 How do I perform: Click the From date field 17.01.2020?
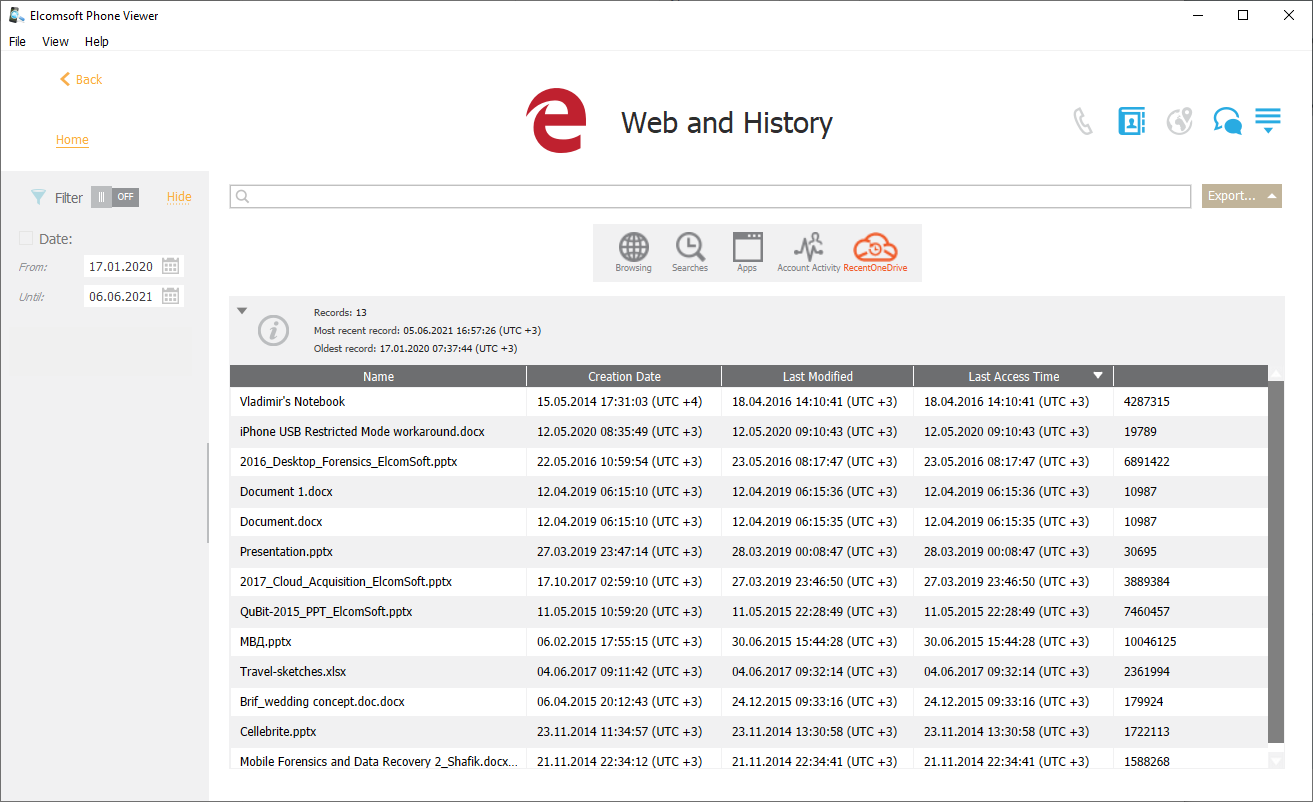pyautogui.click(x=121, y=267)
